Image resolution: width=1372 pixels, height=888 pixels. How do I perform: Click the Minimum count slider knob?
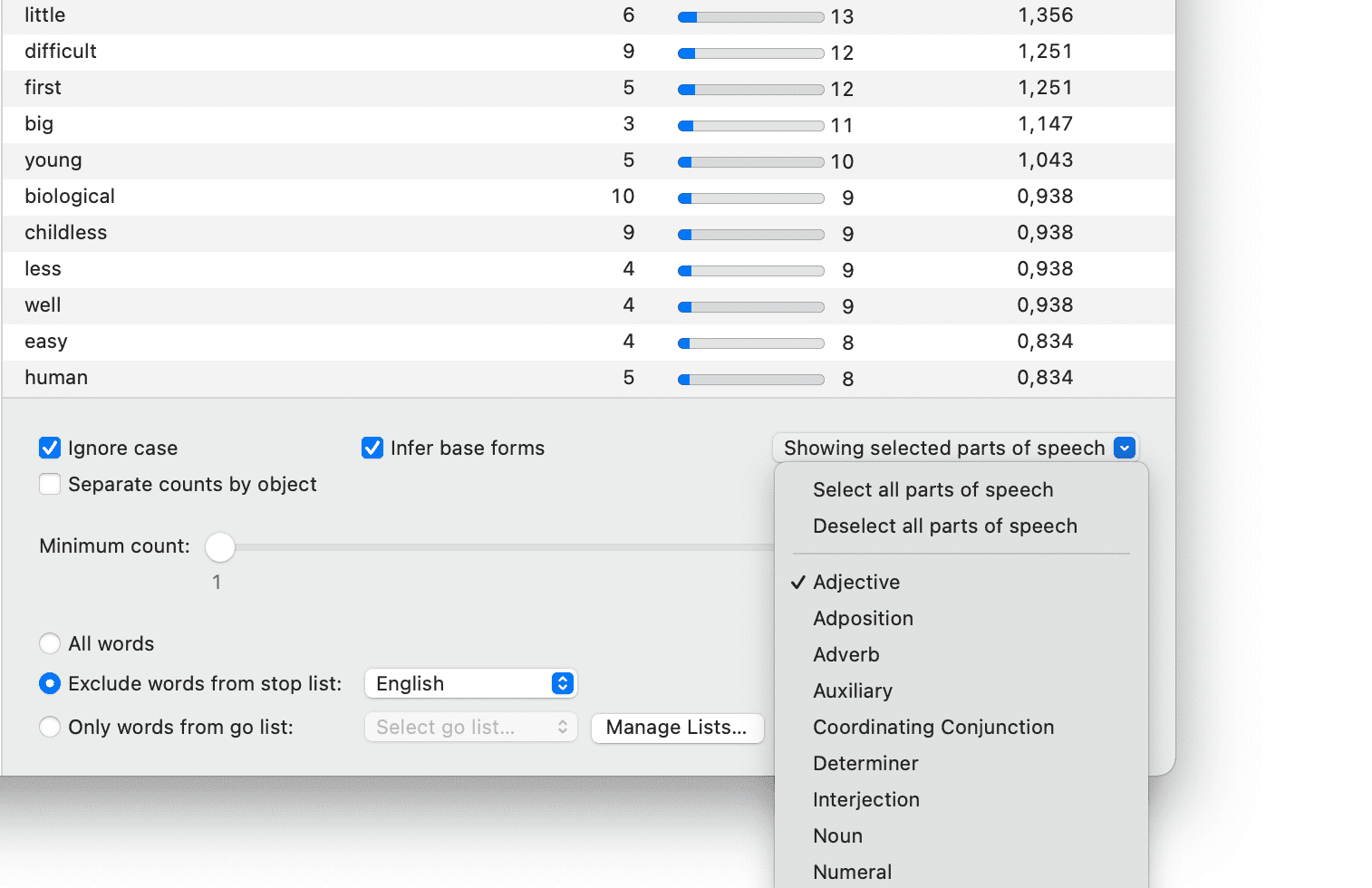point(220,546)
